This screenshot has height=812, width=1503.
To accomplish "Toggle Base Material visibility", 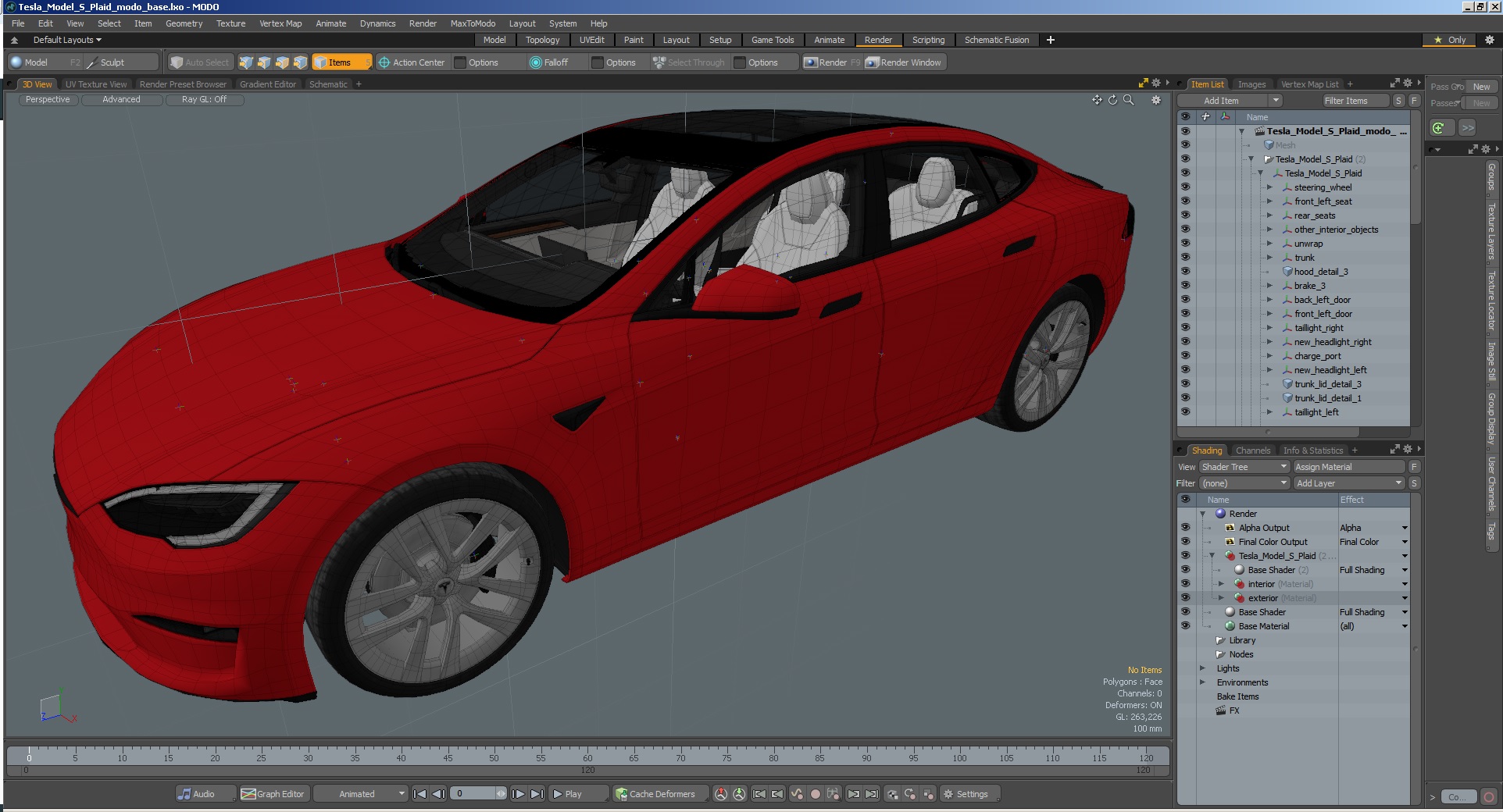I will click(1185, 626).
